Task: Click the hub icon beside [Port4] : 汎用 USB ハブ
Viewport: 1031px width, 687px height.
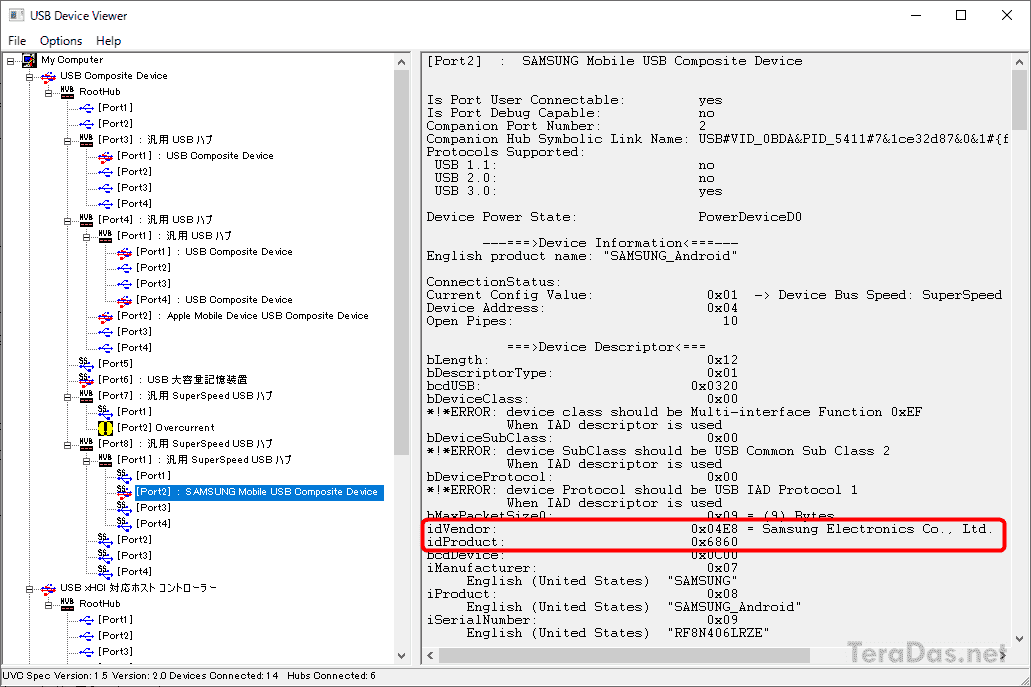Action: point(86,220)
